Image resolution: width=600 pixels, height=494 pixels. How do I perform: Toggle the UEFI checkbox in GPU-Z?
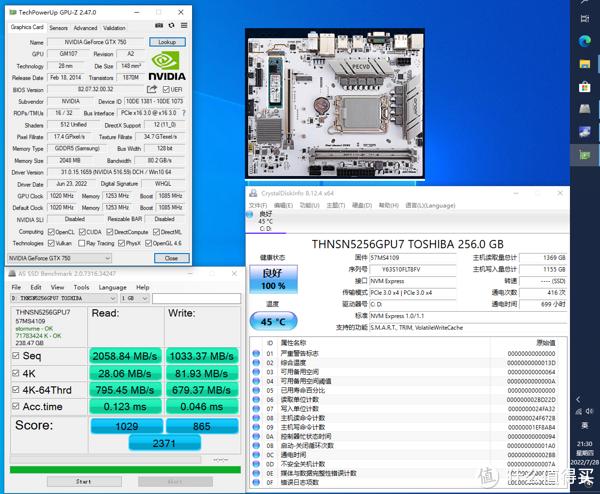click(x=166, y=89)
